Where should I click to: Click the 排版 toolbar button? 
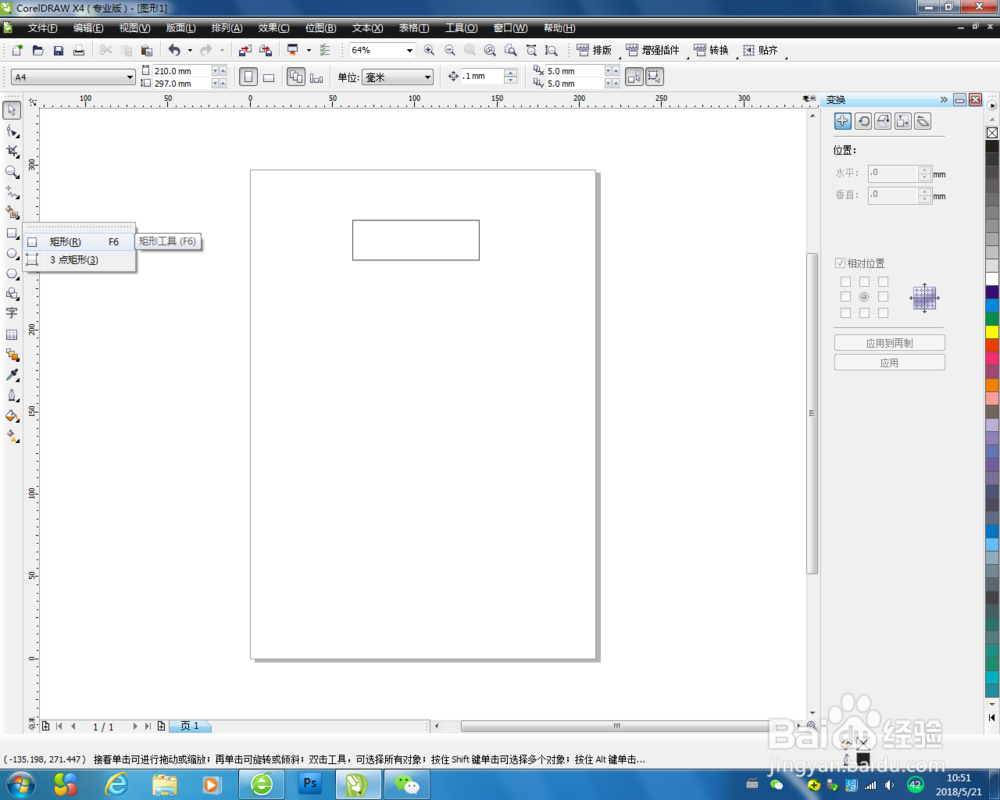click(594, 50)
